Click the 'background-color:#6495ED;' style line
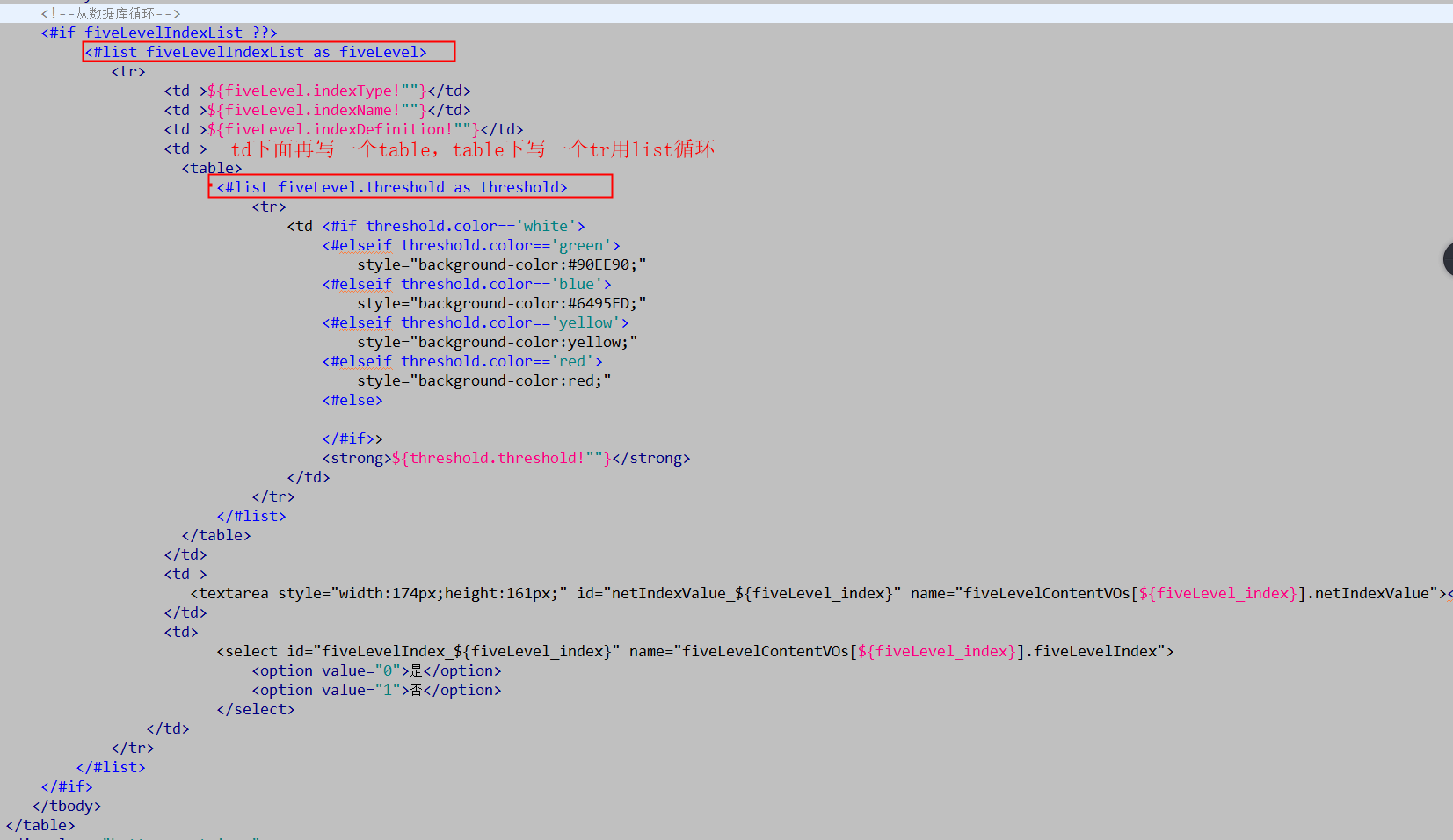1453x840 pixels. (x=502, y=303)
